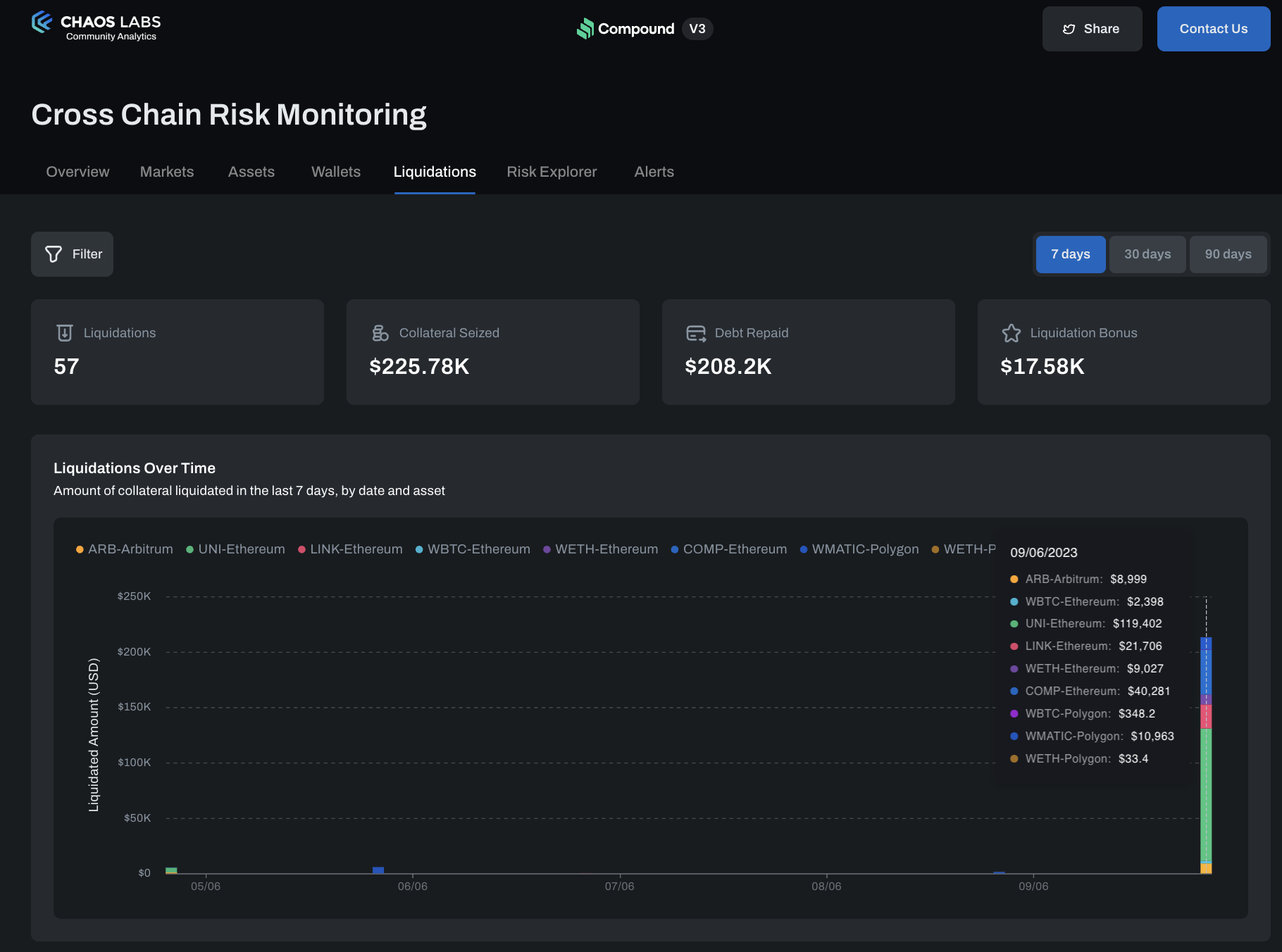This screenshot has width=1282, height=952.
Task: Click the Debt Repaid card icon
Action: click(696, 333)
